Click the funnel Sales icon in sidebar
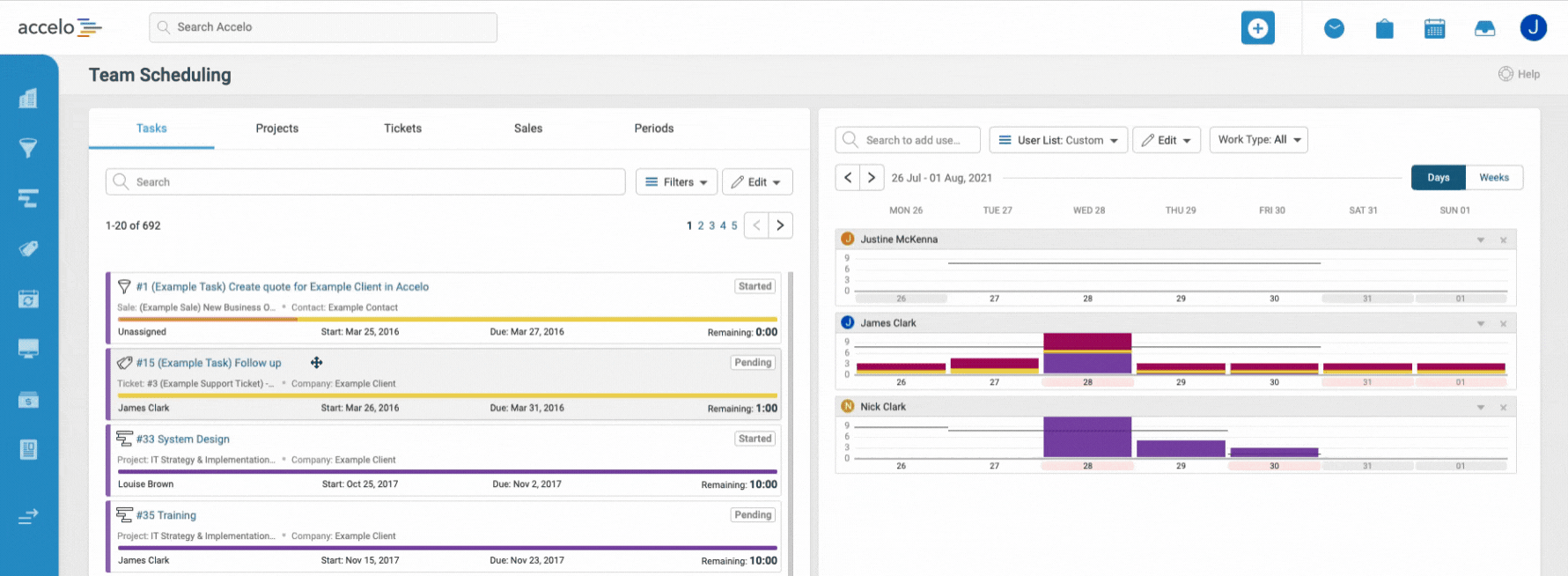This screenshot has width=1568, height=576. point(28,148)
